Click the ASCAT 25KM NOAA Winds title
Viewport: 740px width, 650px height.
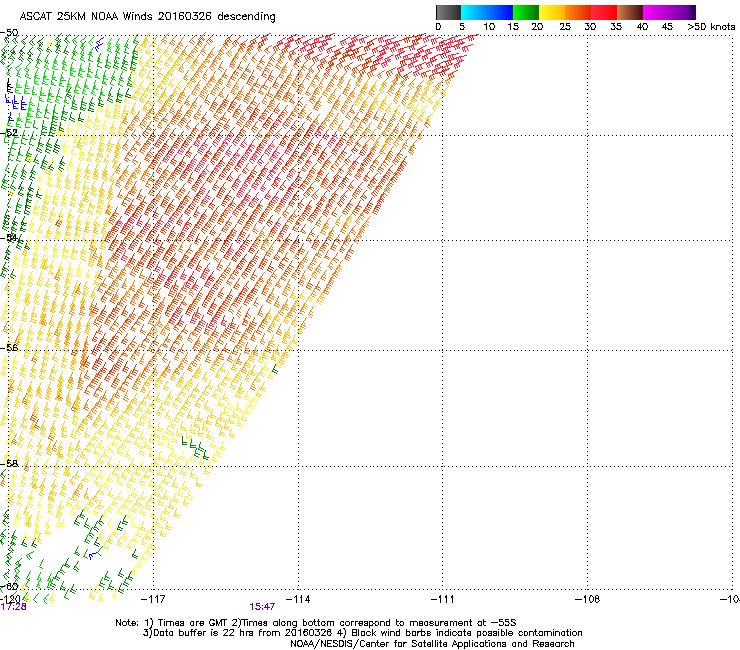coord(147,17)
